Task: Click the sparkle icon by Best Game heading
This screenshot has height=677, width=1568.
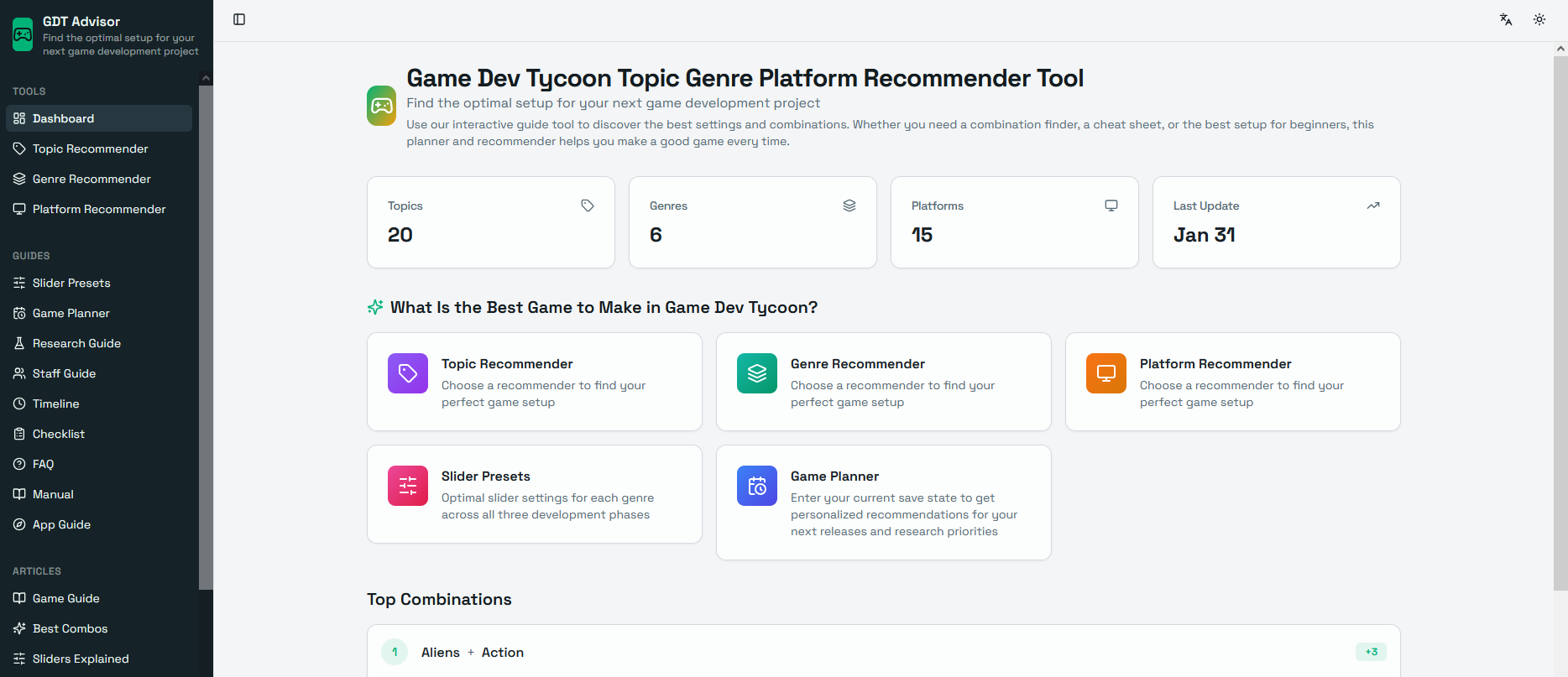Action: pos(375,307)
